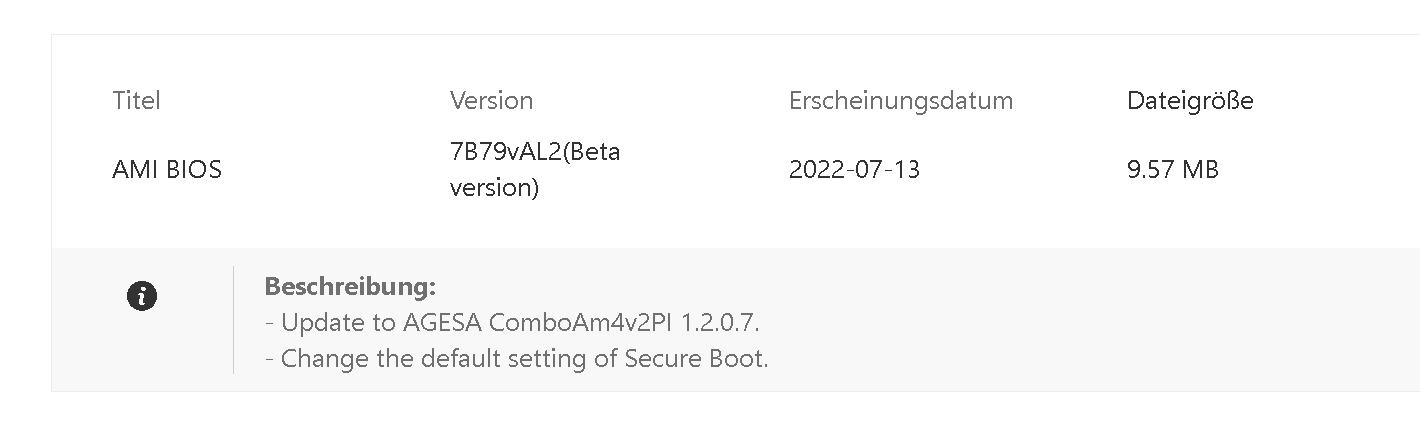1420x434 pixels.
Task: Click the Version column header
Action: (x=491, y=101)
